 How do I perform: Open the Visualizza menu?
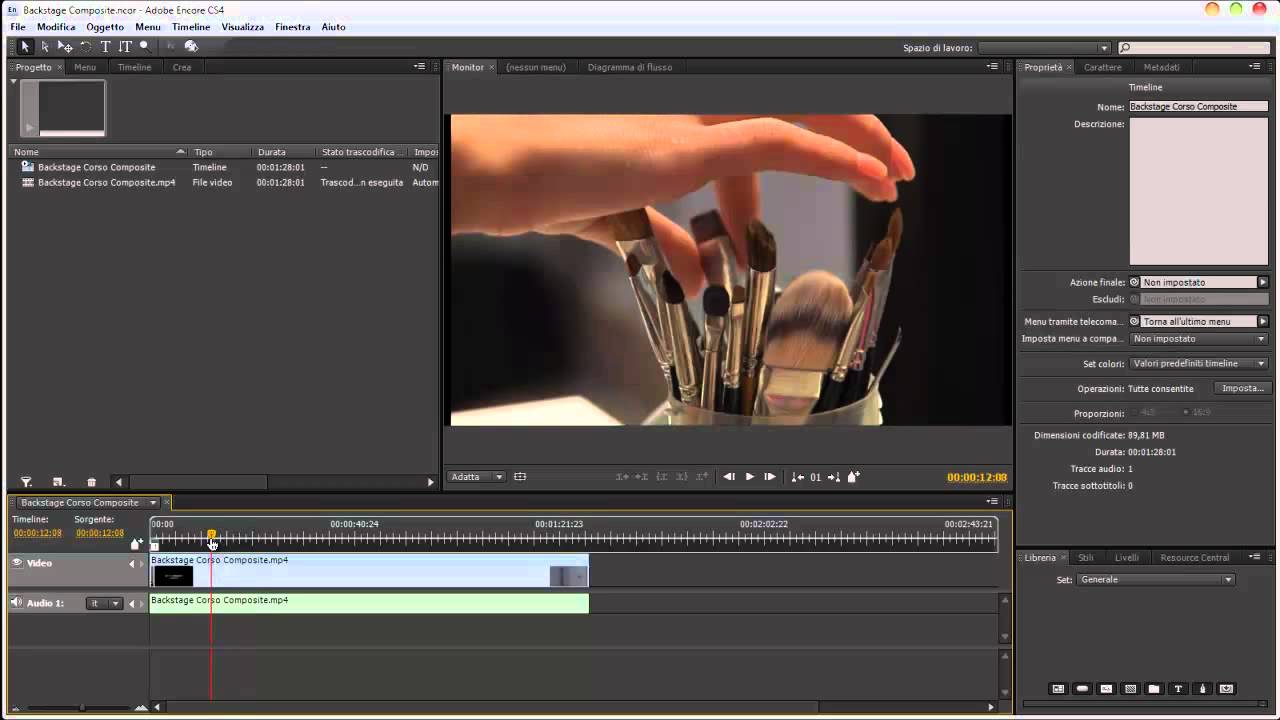coord(243,27)
